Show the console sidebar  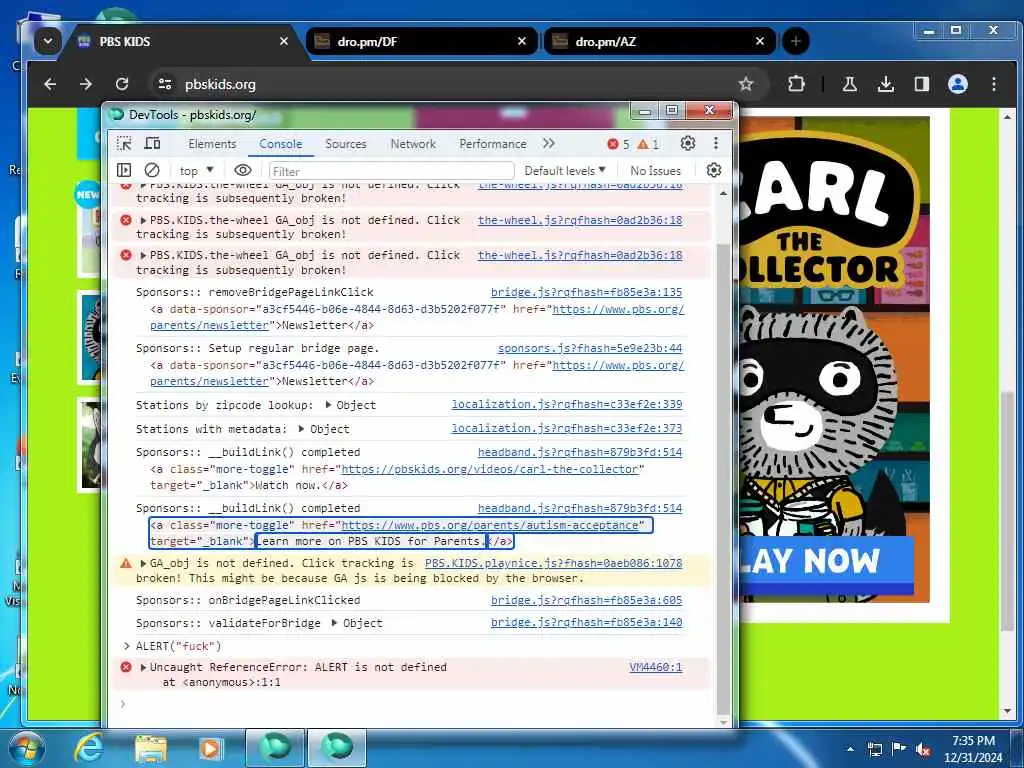point(123,170)
